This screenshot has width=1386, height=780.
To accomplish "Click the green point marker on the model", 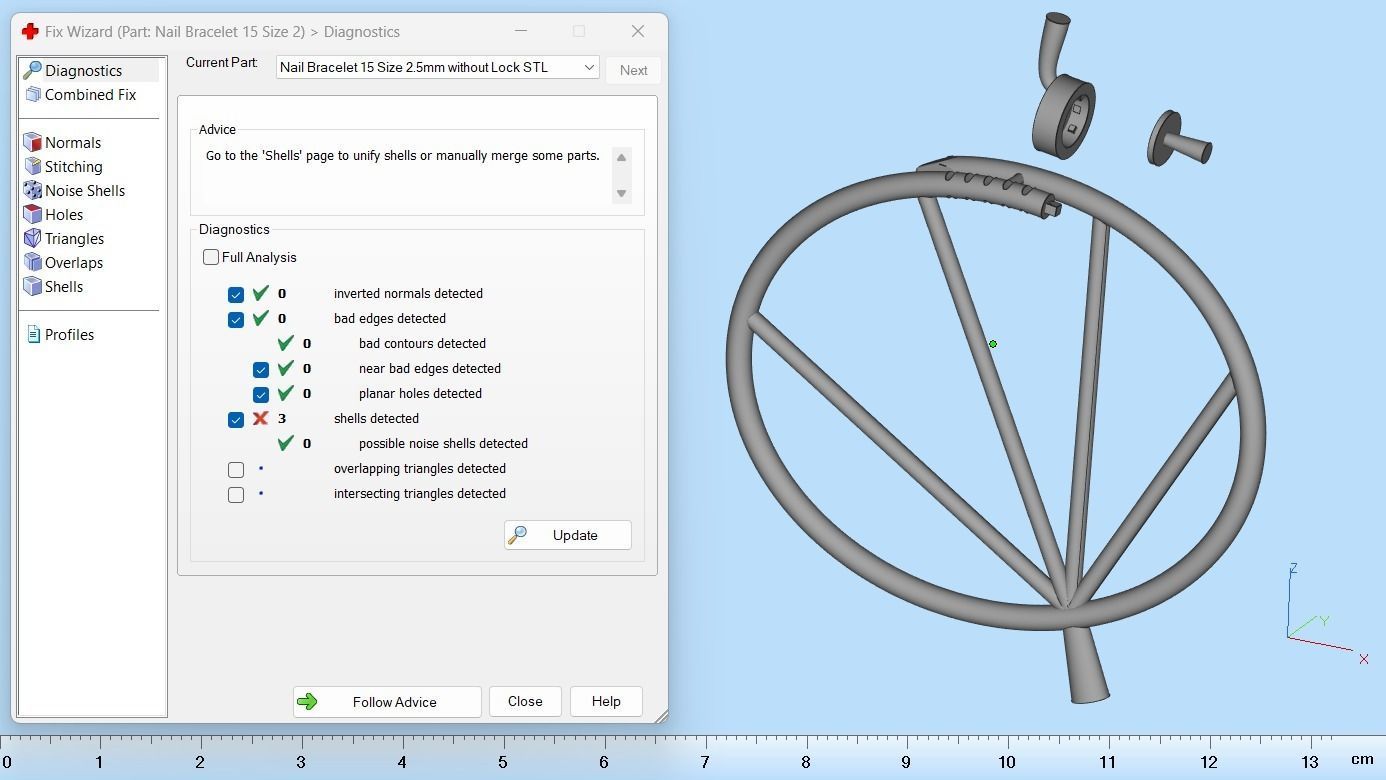I will (x=993, y=344).
